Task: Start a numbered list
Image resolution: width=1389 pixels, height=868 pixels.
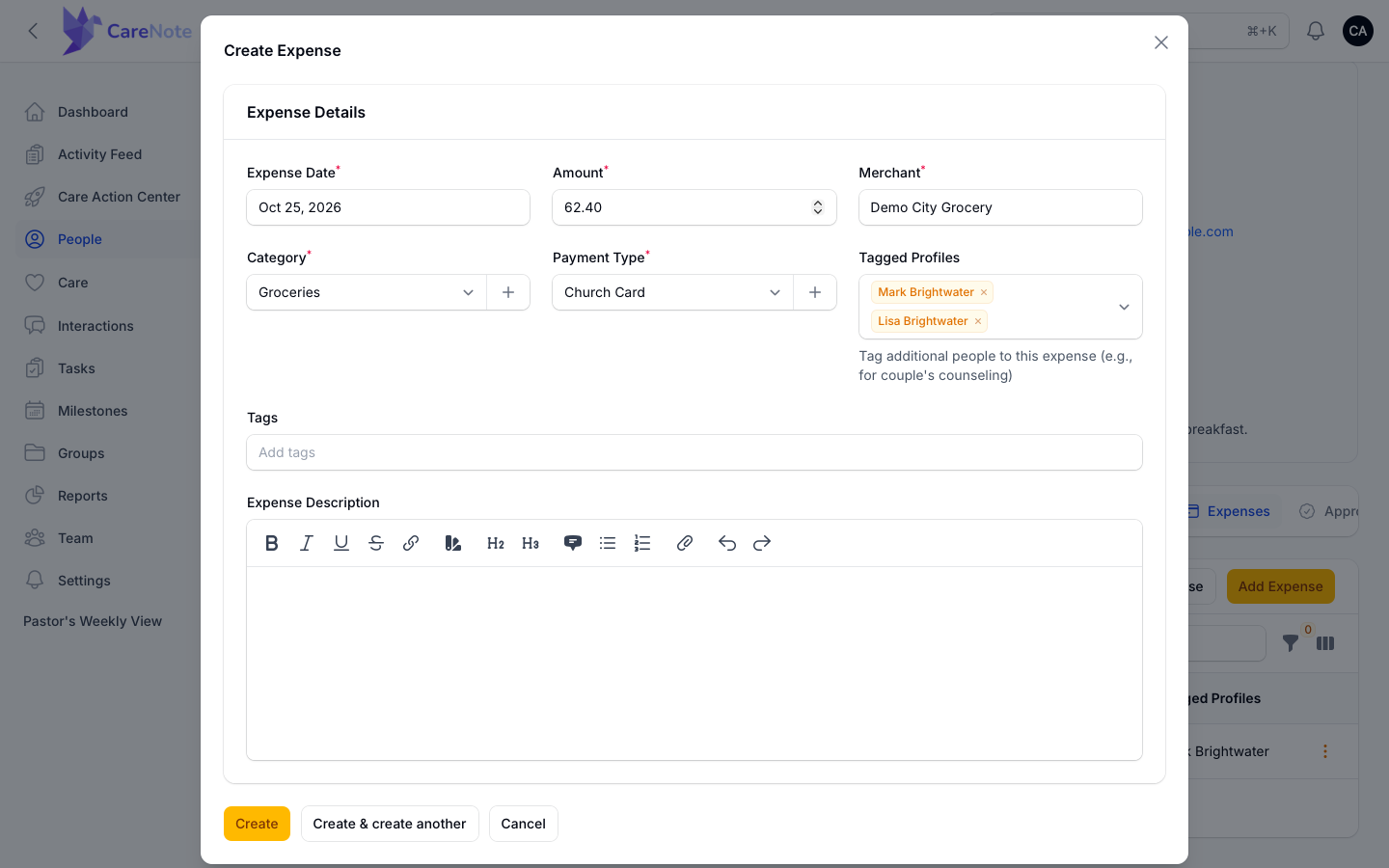Action: (642, 543)
